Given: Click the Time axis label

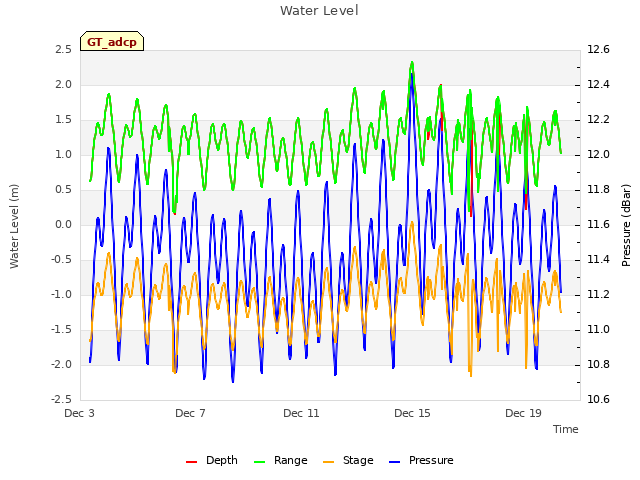Looking at the screenshot, I should [566, 429].
